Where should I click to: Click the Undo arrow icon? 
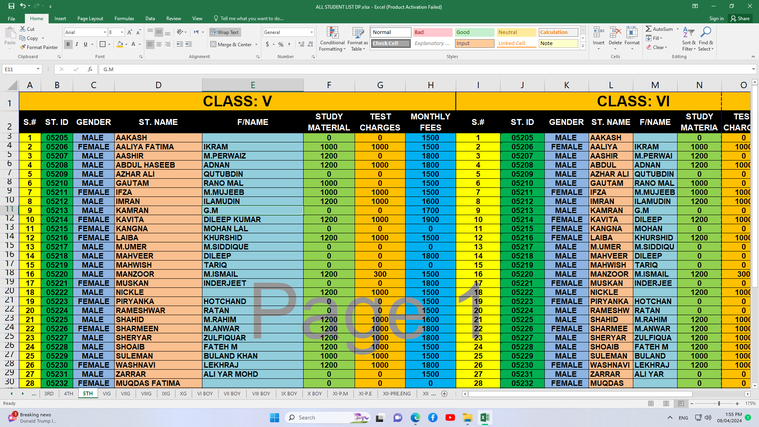[23, 6]
